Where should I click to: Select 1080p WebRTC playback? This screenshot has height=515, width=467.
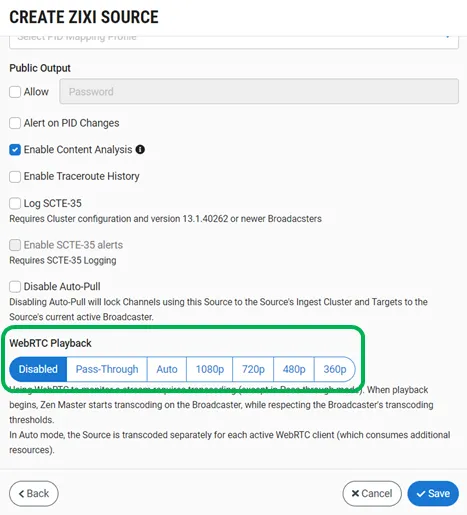(210, 369)
